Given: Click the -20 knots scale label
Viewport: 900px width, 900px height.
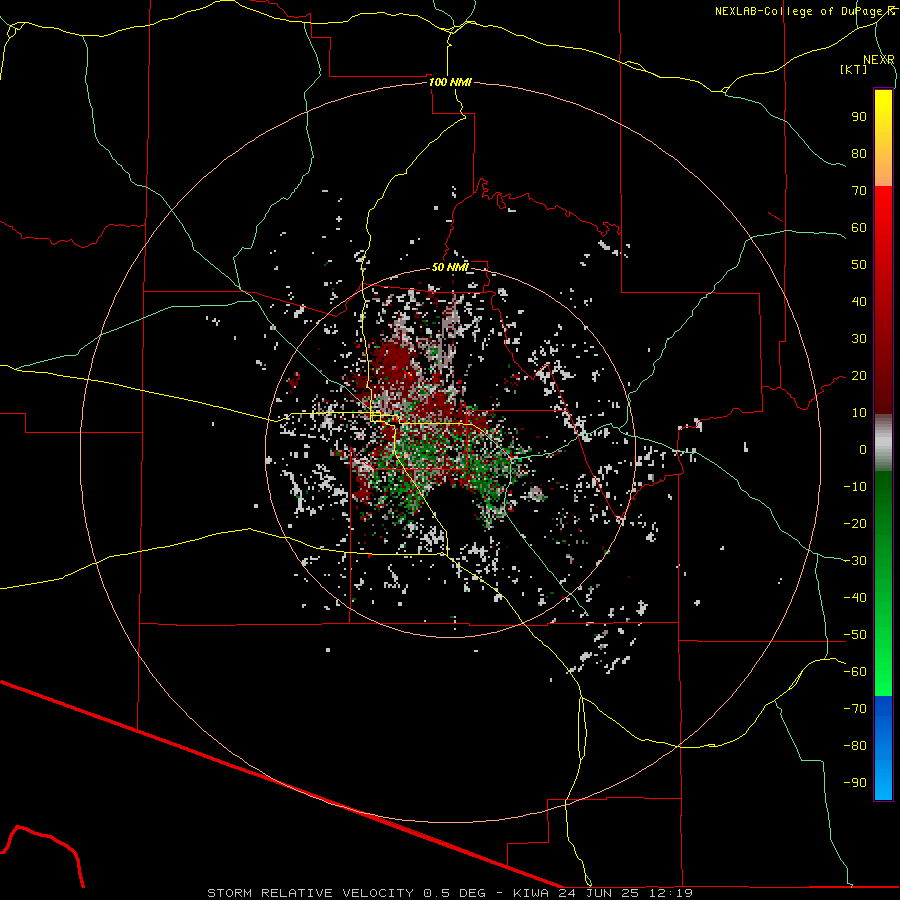Looking at the screenshot, I should point(855,523).
